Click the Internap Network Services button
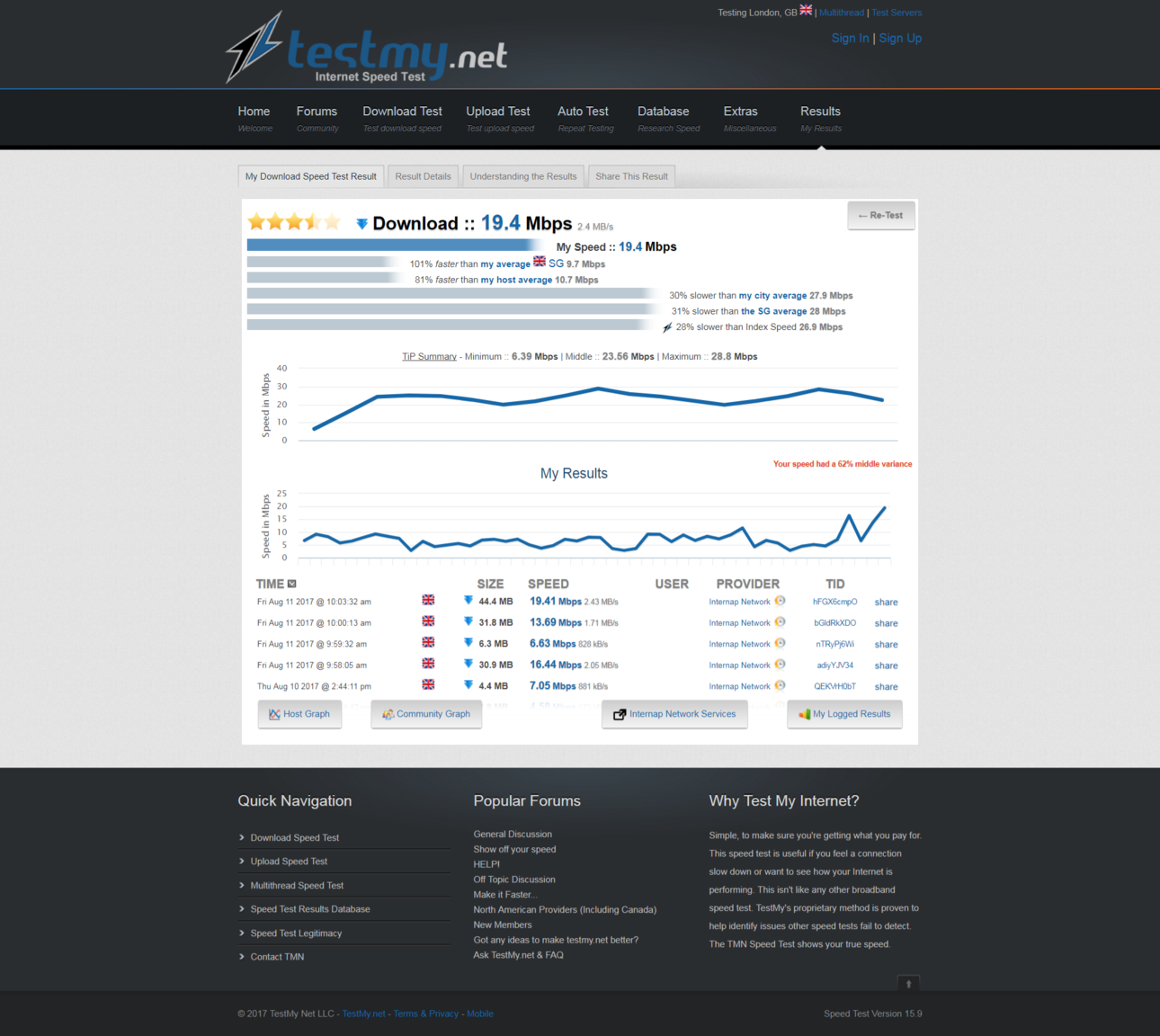The width and height of the screenshot is (1160, 1036). coord(674,714)
